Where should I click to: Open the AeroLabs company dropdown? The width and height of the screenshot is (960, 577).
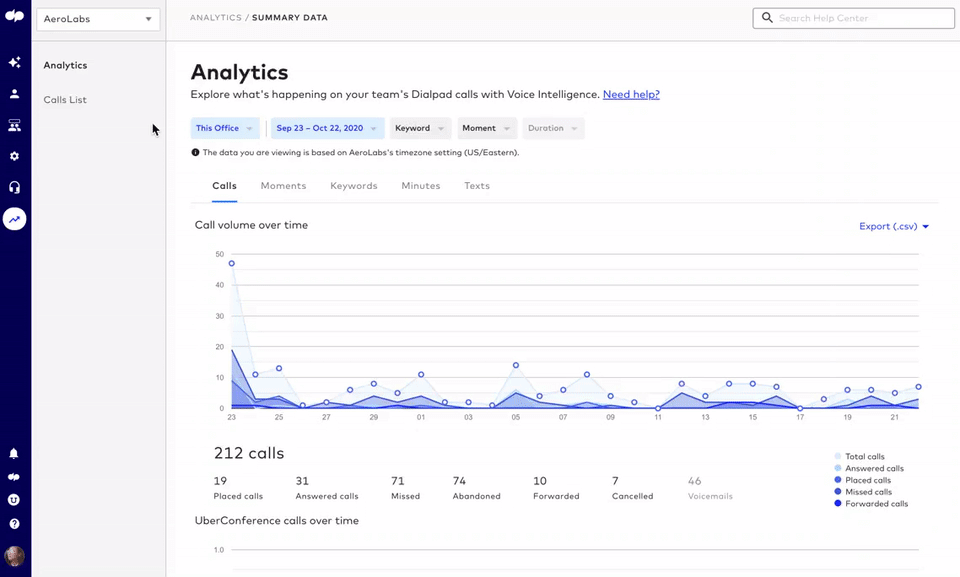coord(98,19)
